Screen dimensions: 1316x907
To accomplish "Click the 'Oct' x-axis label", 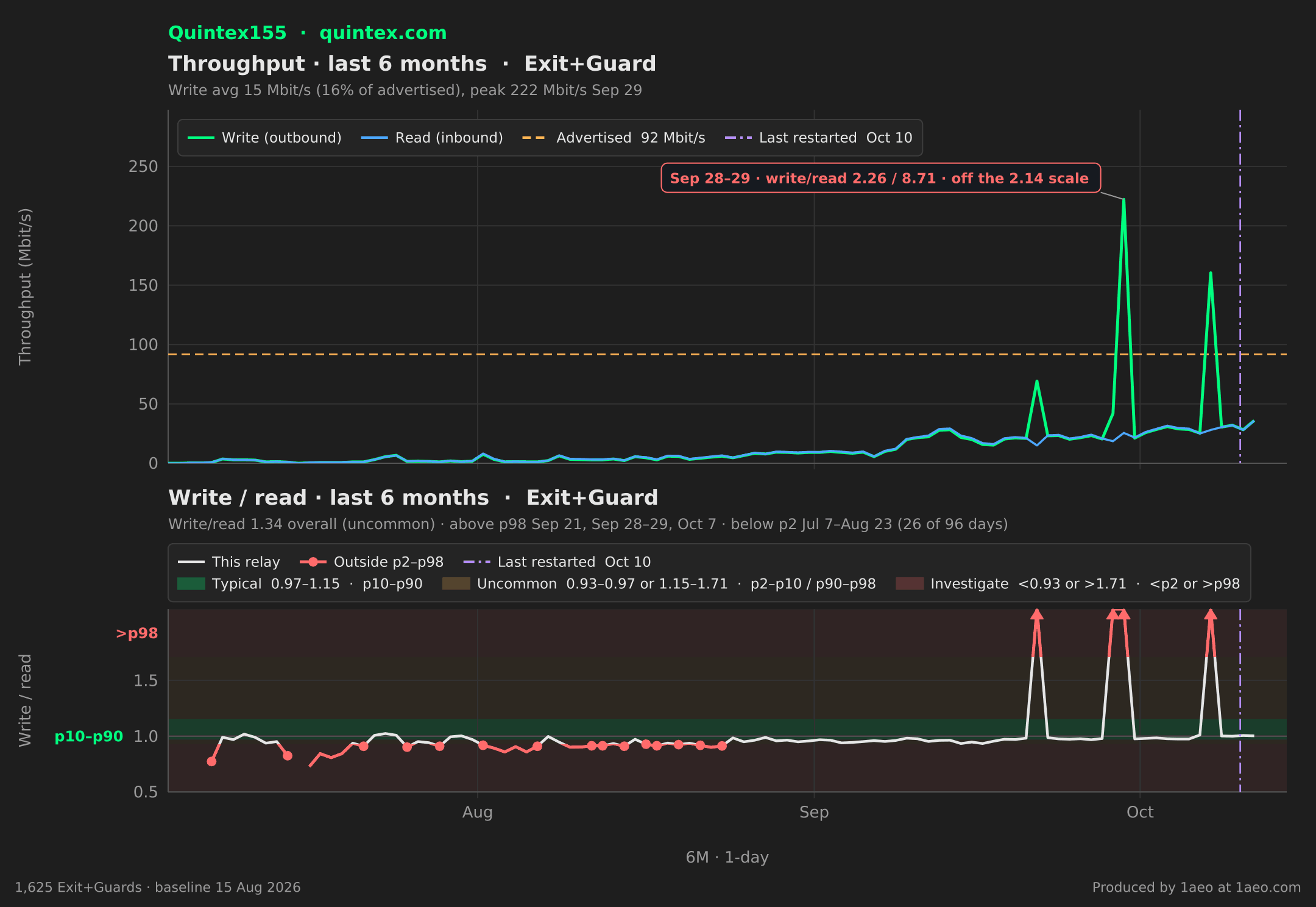I will tap(1140, 813).
